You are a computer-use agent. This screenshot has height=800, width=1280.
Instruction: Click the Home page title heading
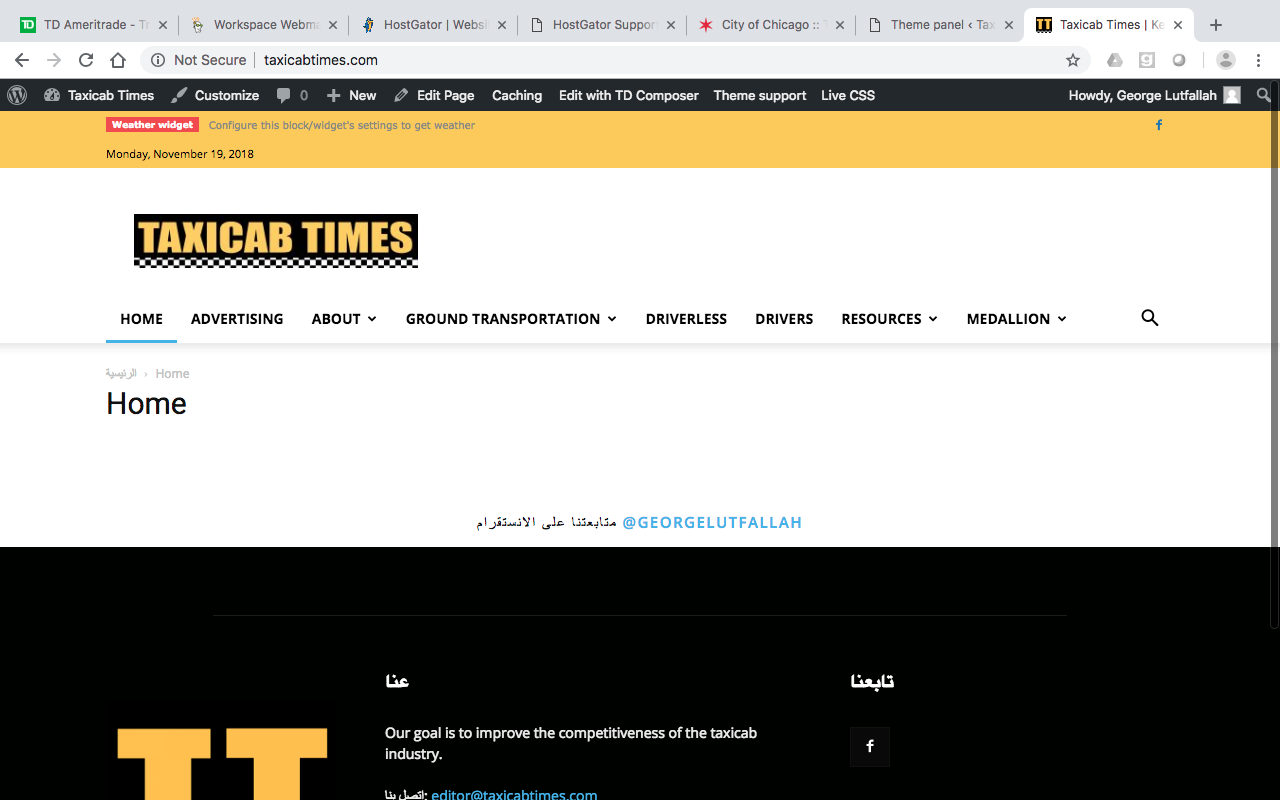tap(147, 404)
